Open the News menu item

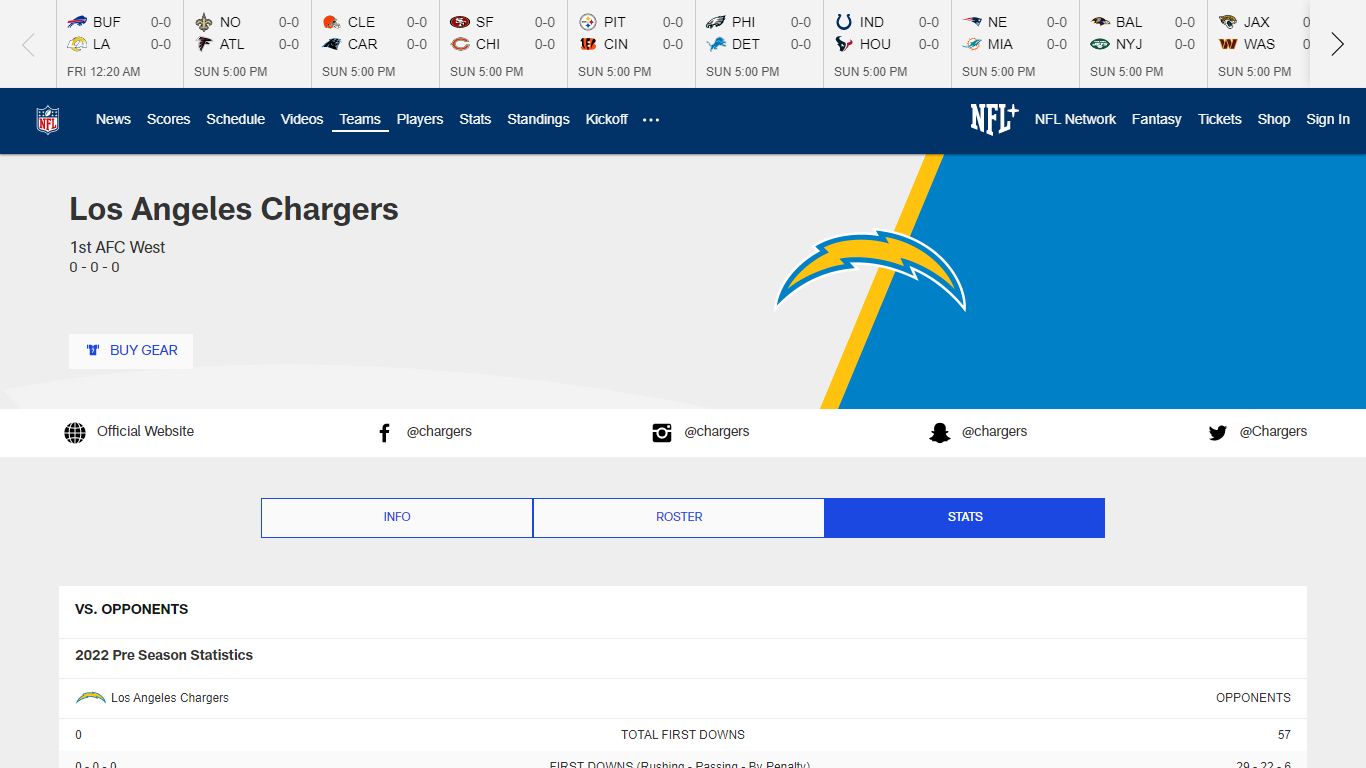[113, 119]
